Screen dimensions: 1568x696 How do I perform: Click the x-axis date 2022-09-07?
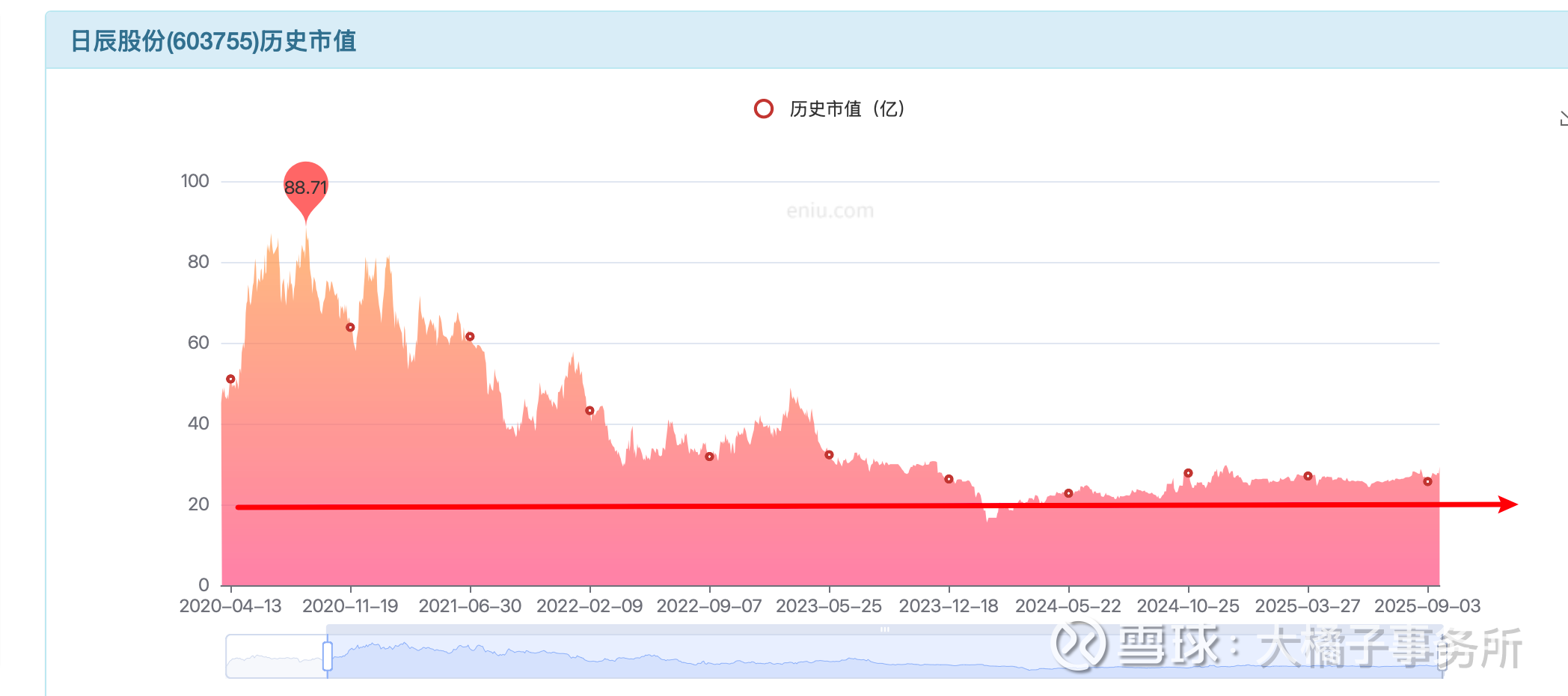coord(709,606)
